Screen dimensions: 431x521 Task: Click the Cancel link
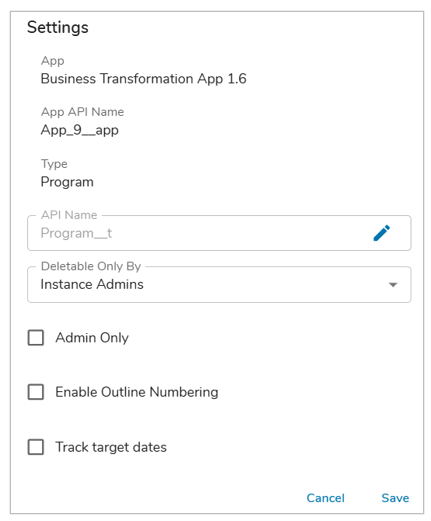pyautogui.click(x=325, y=498)
